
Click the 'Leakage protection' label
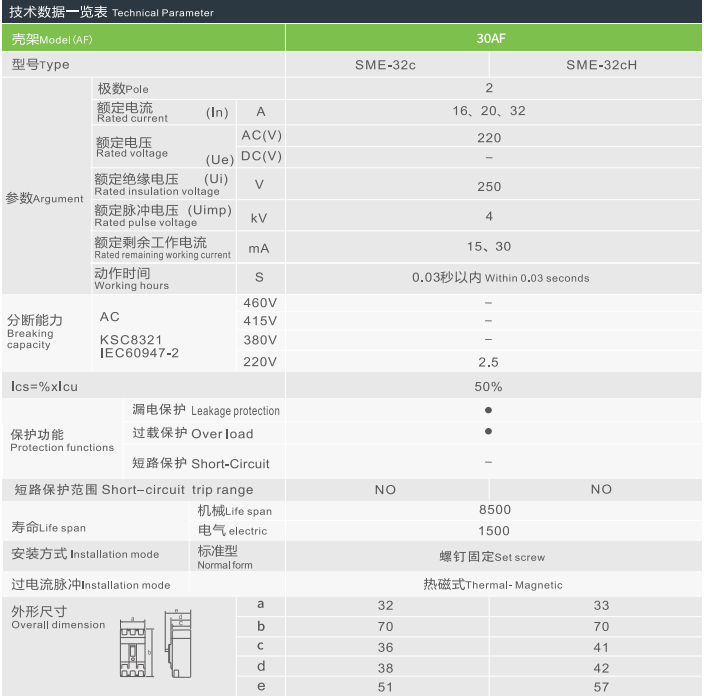tap(235, 411)
